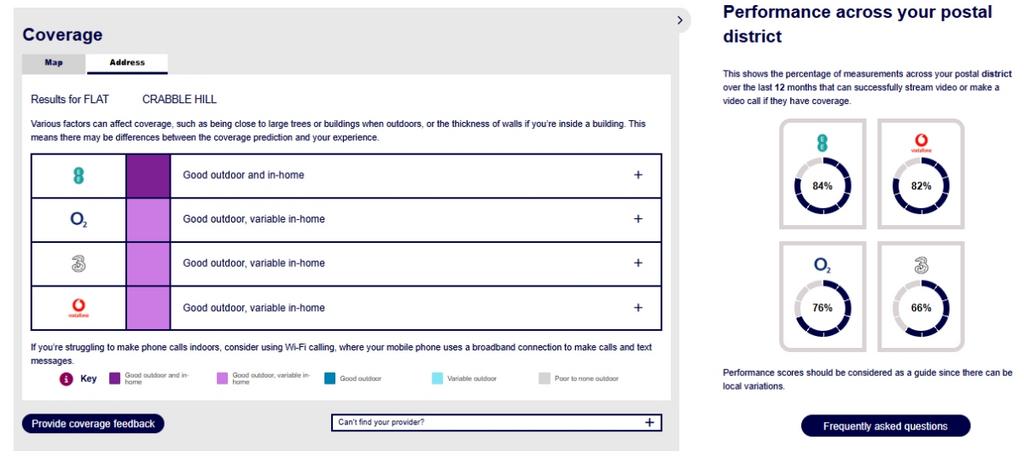Click the EE 84% performance ring
This screenshot has width=1024, height=457.
[822, 186]
